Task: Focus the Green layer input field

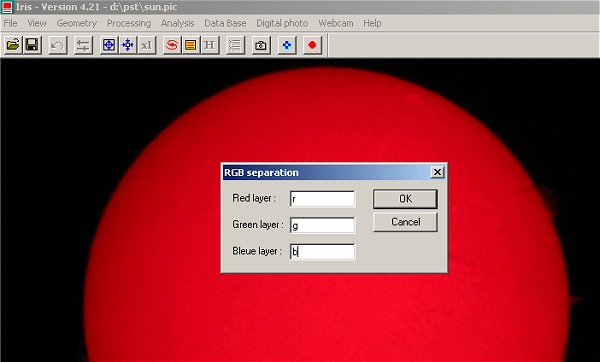Action: pos(323,225)
